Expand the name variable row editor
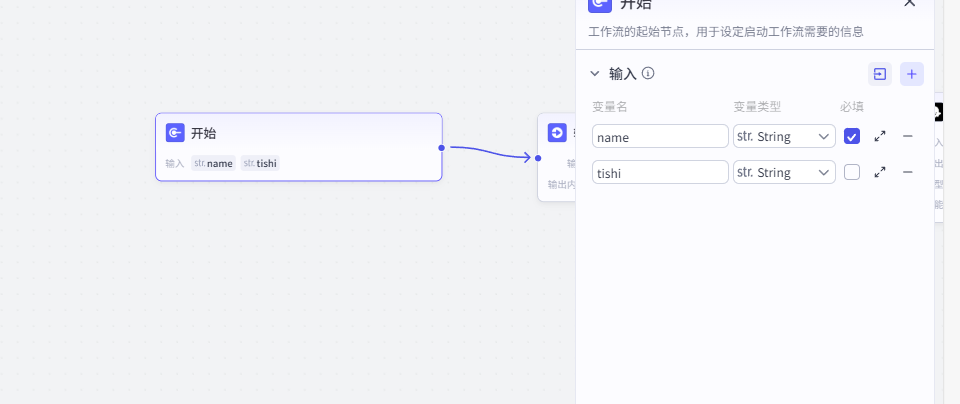 [880, 136]
